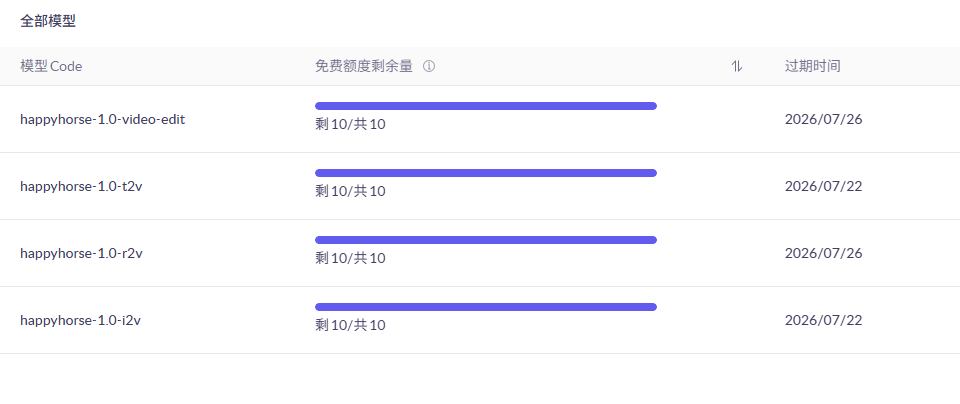Click the info icon beside 免费额度剩余量

point(429,67)
